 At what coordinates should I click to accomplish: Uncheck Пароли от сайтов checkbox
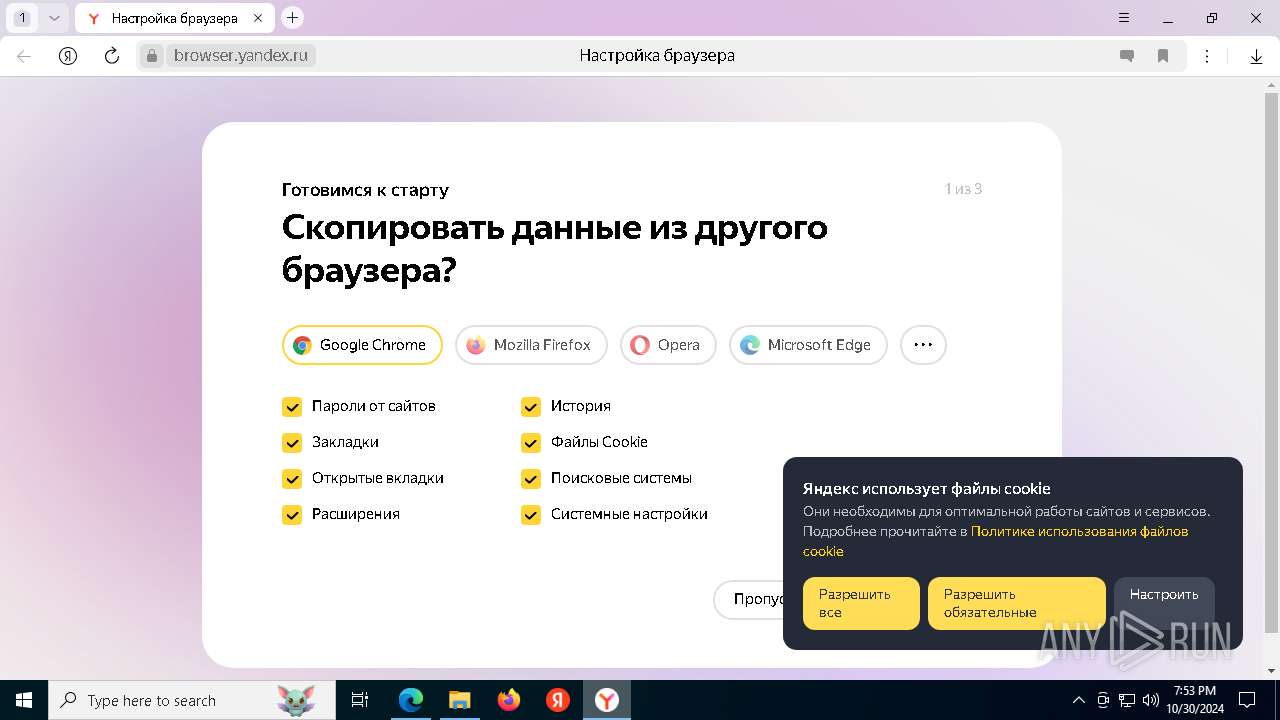click(x=292, y=407)
